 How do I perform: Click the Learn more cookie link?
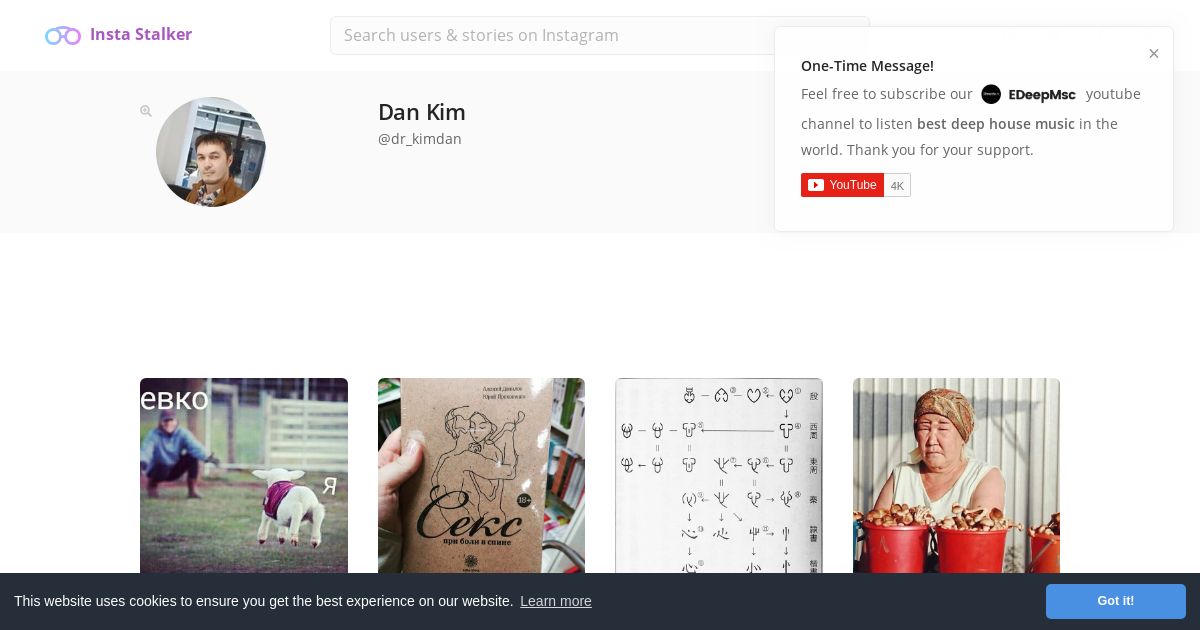[x=556, y=601]
